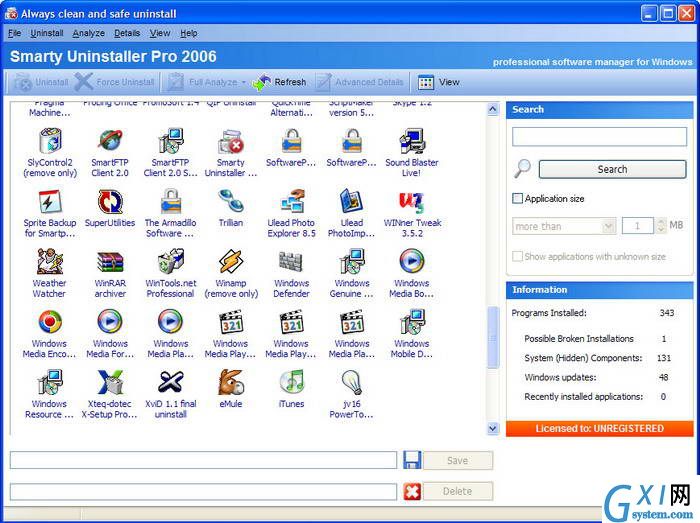Viewport: 700px width, 523px height.
Task: Select WinTools.net Professional icon
Action: [x=171, y=262]
